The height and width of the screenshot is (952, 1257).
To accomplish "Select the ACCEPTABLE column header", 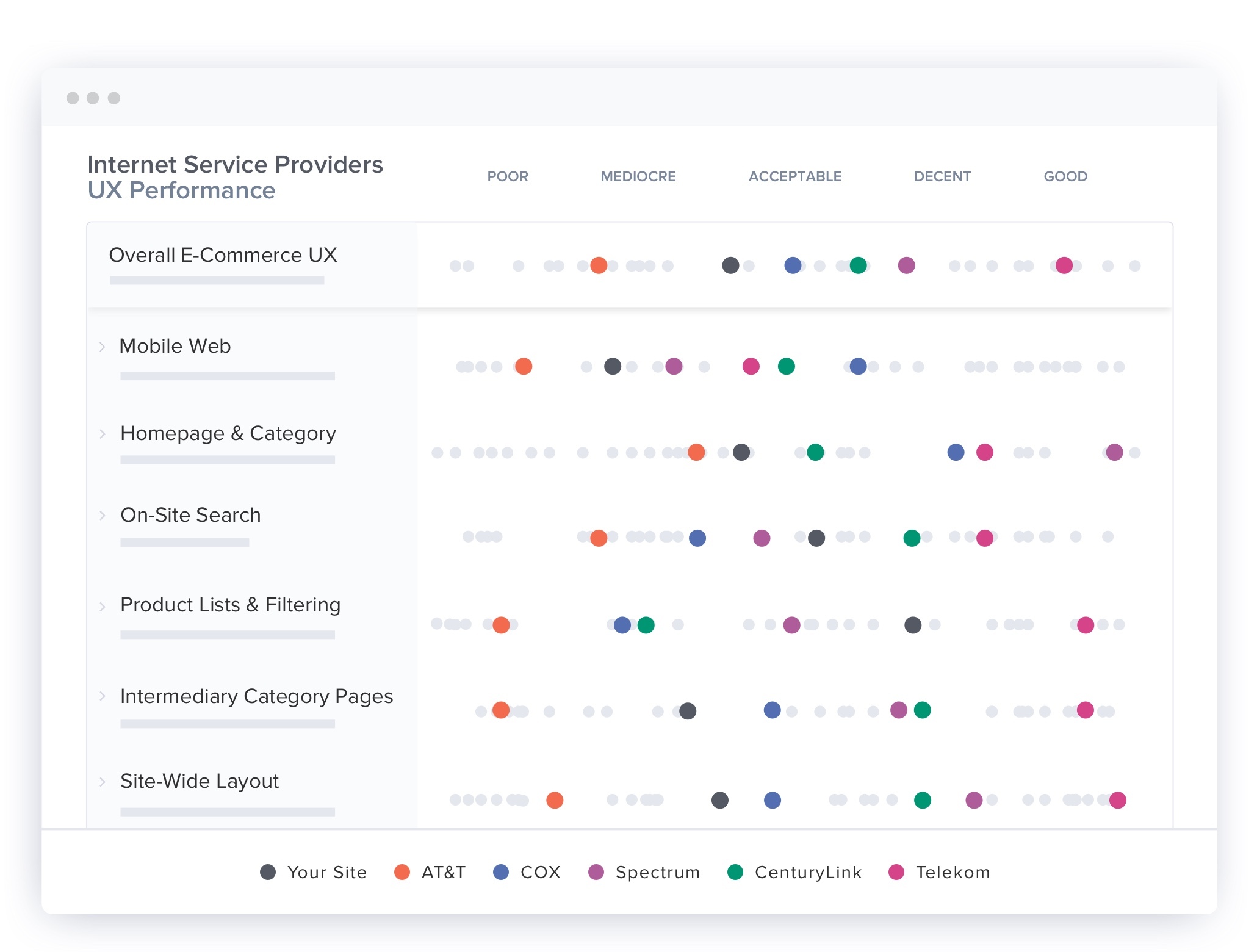I will [794, 176].
